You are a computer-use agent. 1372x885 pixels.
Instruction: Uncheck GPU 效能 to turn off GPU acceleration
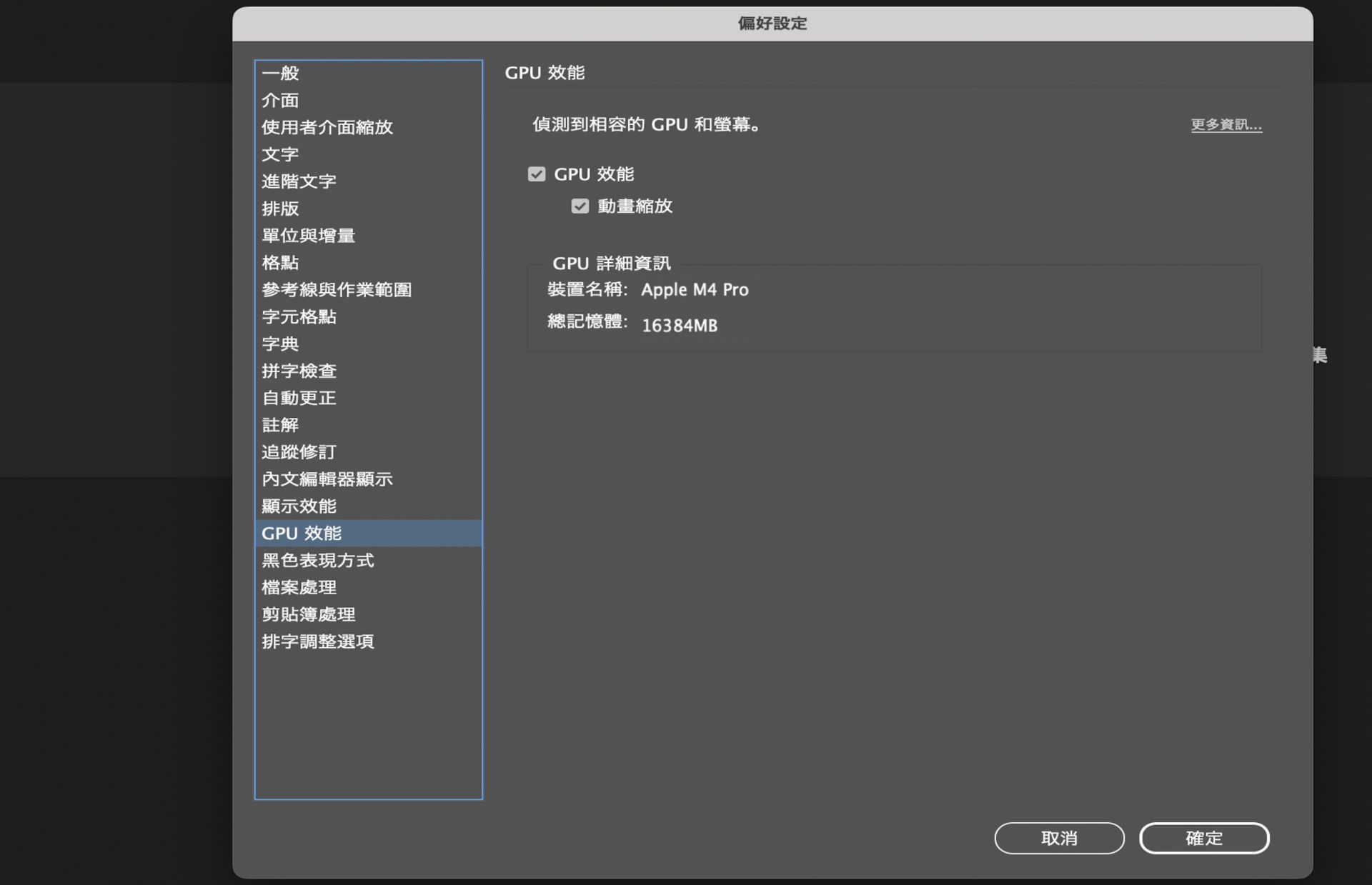[x=537, y=174]
